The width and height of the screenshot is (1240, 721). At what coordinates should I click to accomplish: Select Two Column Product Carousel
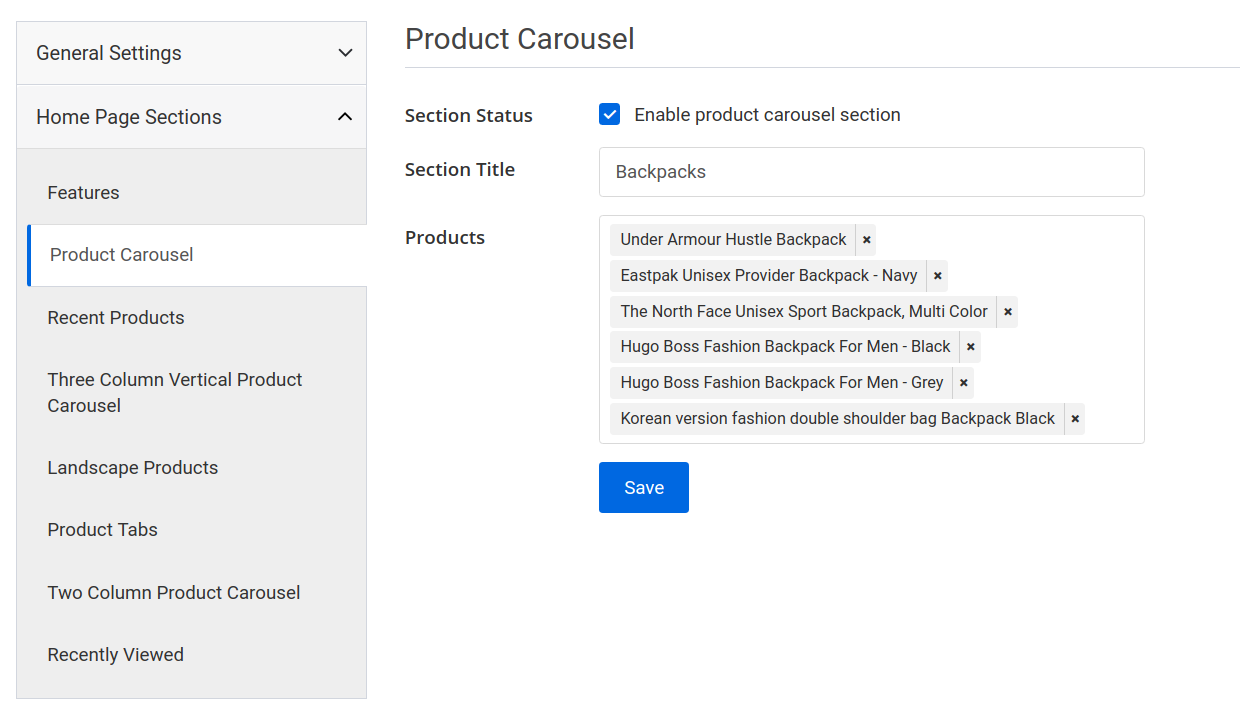coord(173,592)
